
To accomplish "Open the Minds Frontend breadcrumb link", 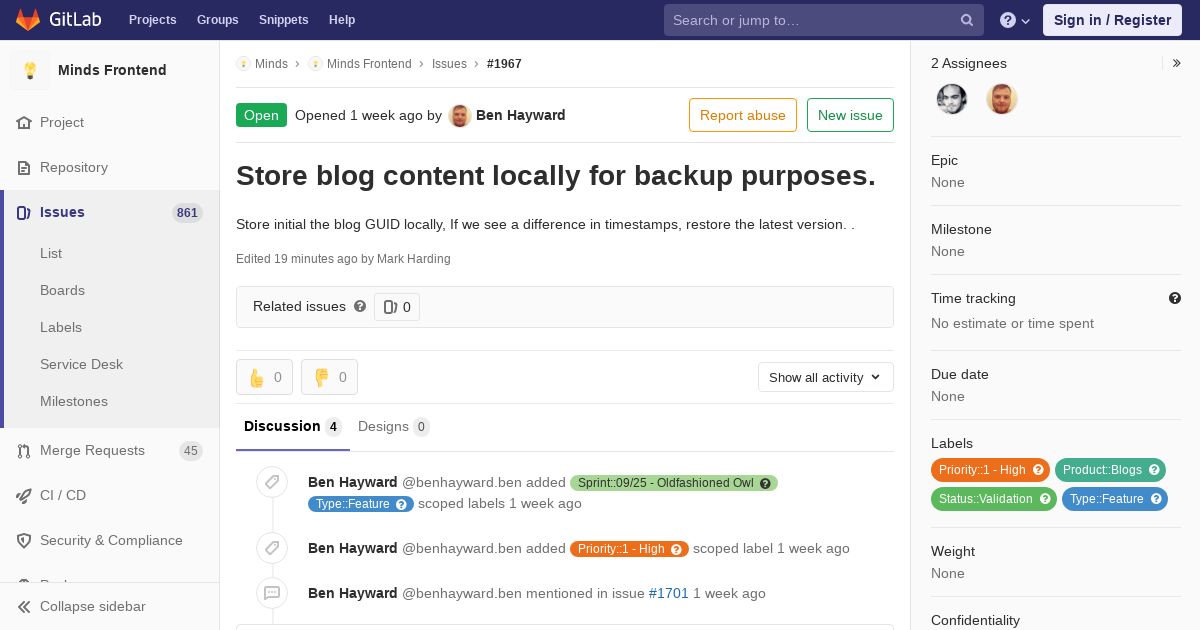I will (x=369, y=63).
